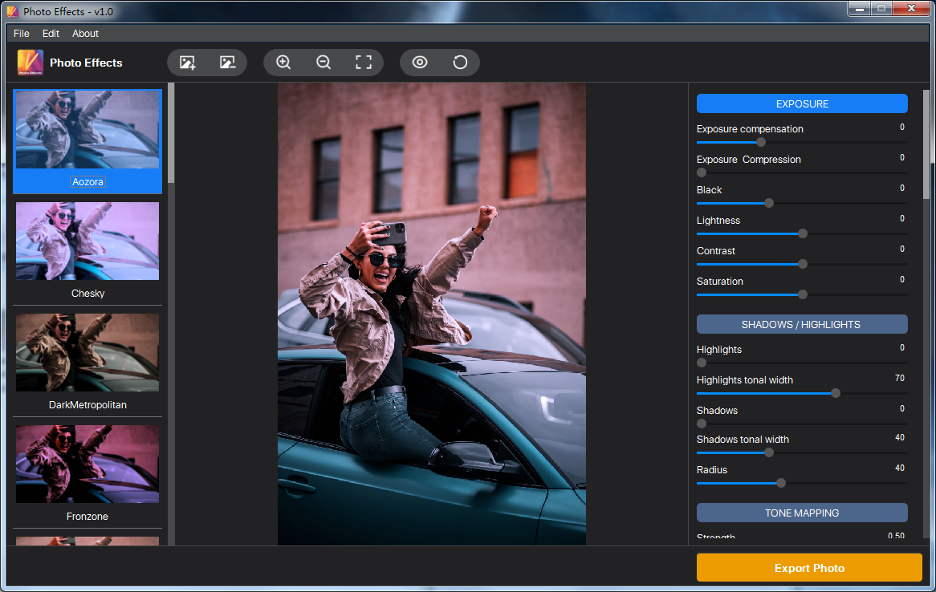Fit photo to screen with frame icon
This screenshot has width=936, height=592.
pyautogui.click(x=364, y=63)
